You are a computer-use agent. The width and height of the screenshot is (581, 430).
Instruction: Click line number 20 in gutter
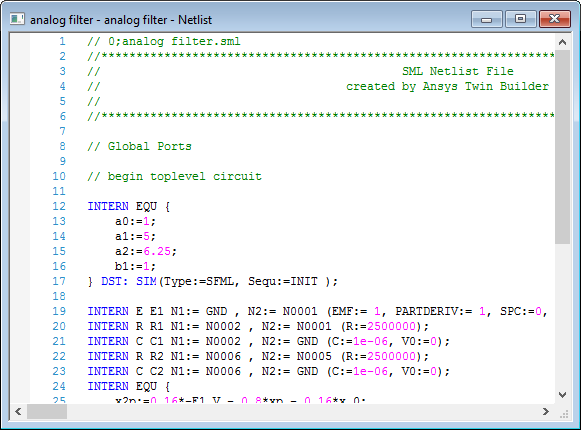[59, 326]
